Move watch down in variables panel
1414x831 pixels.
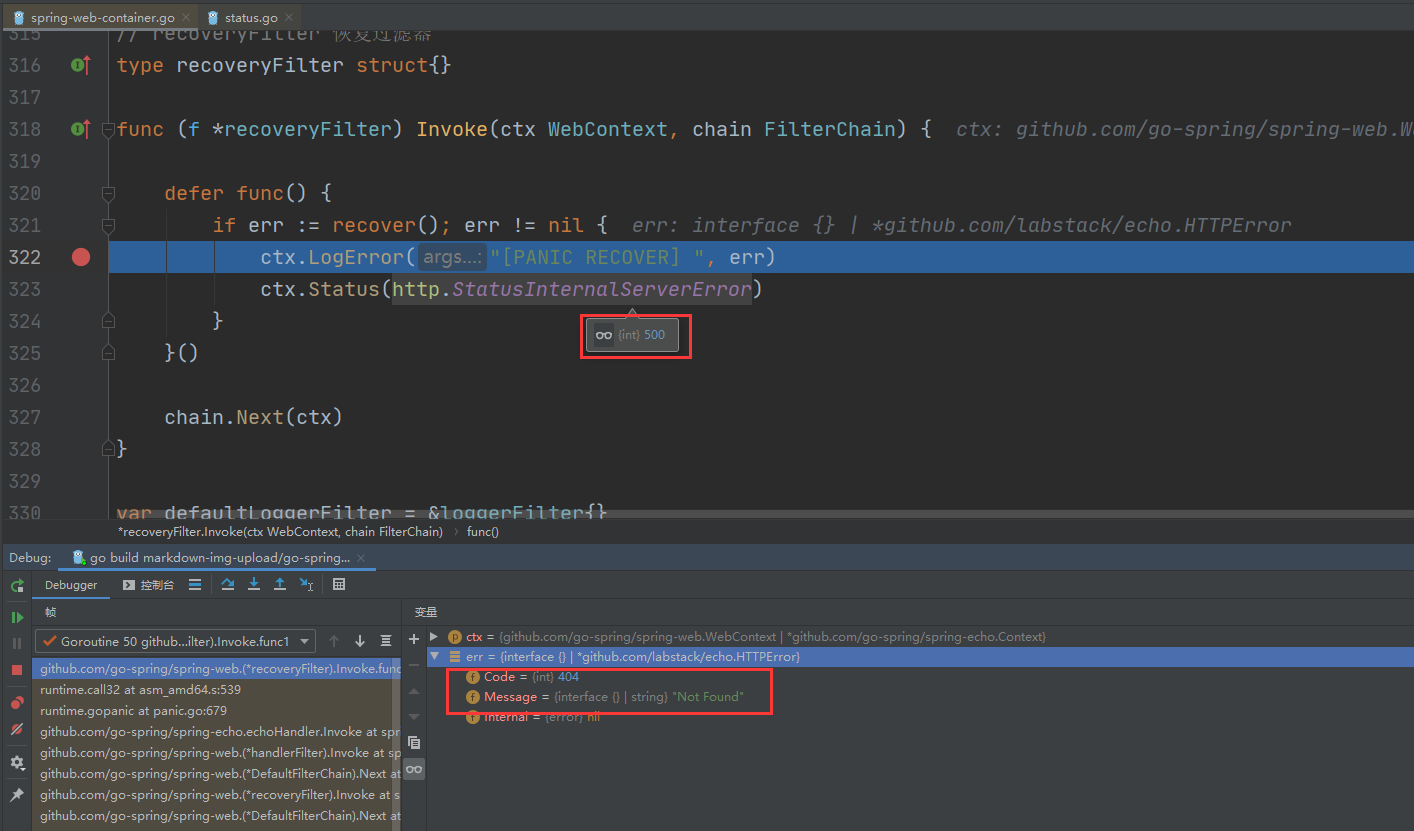tap(414, 717)
